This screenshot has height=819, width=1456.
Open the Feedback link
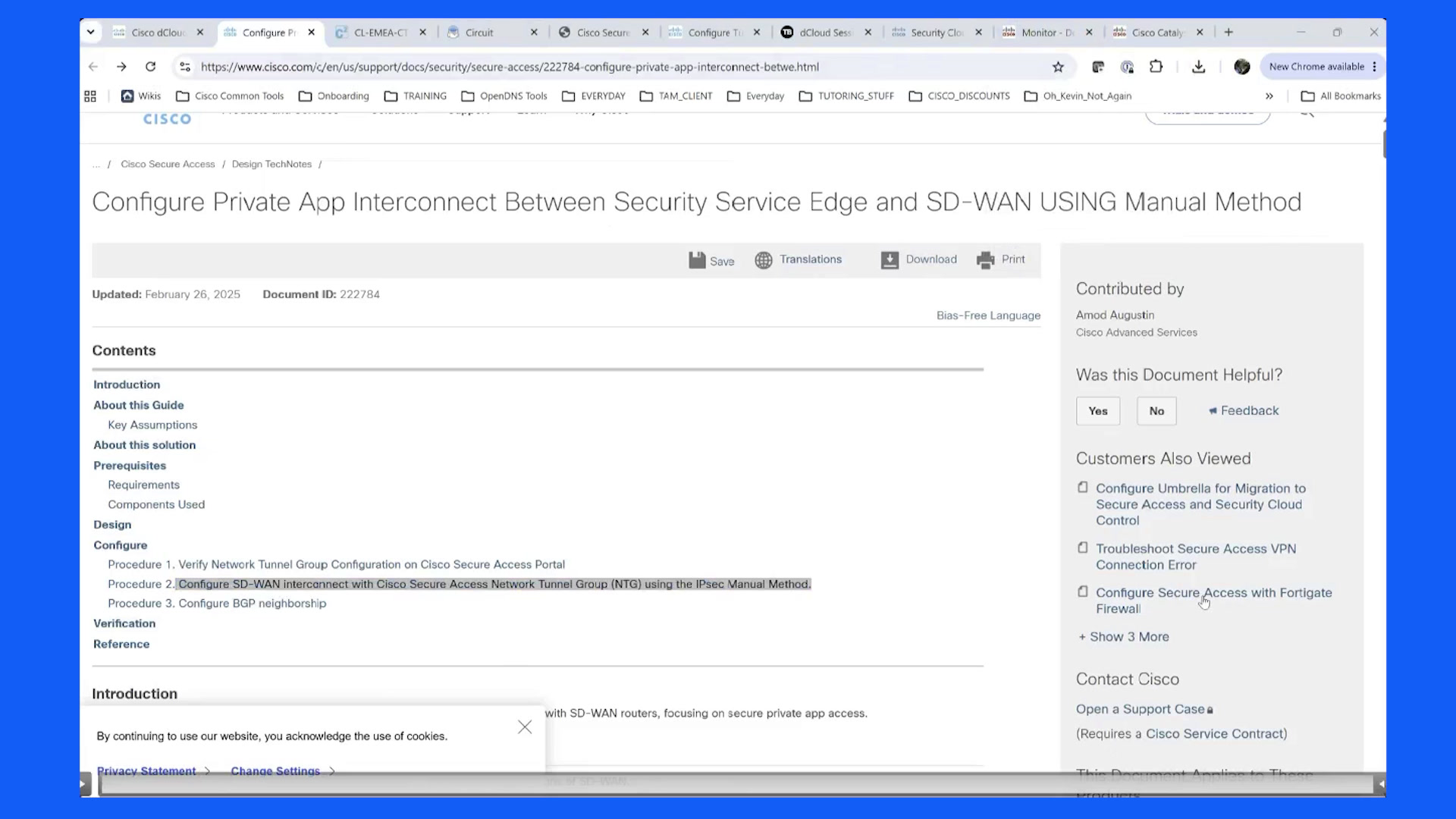(x=1244, y=411)
